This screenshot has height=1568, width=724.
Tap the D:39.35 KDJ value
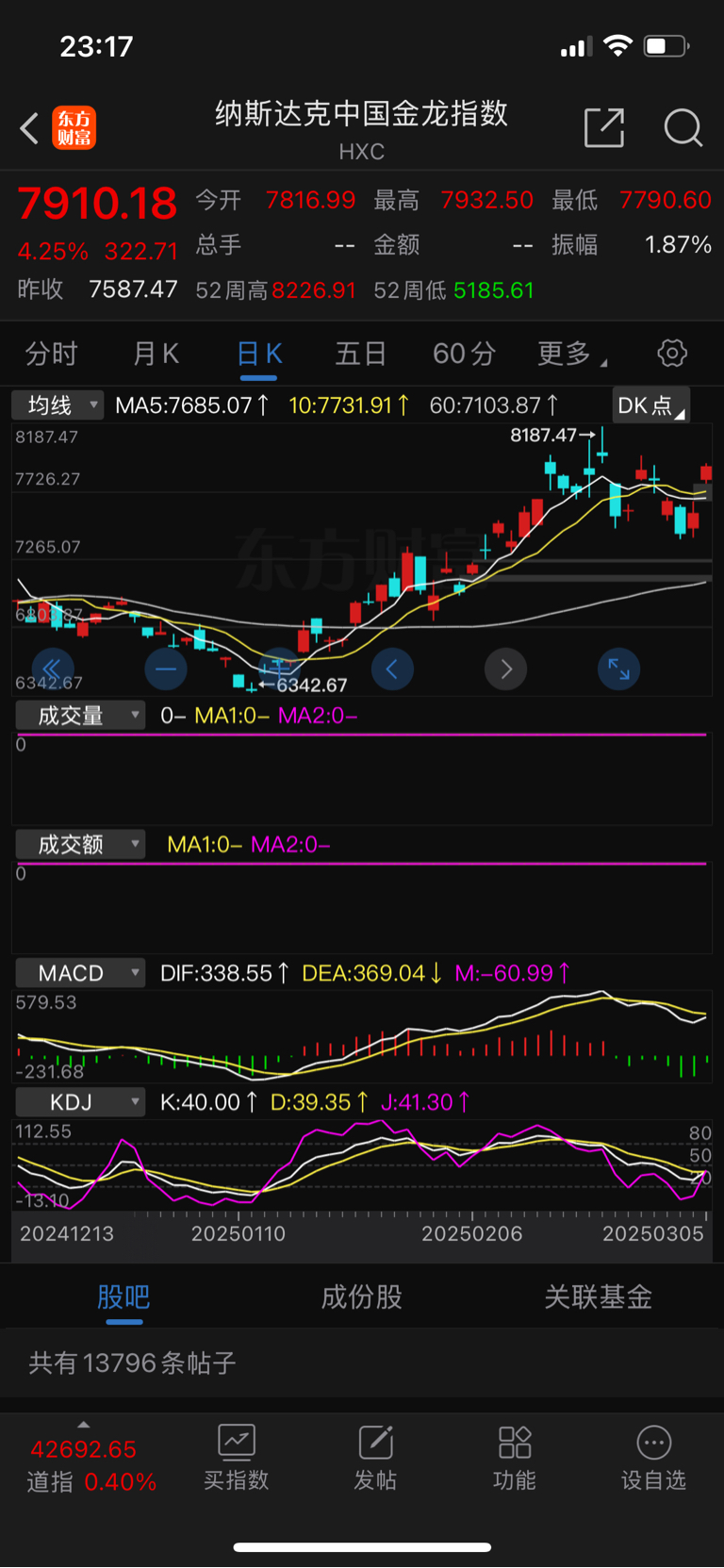pos(319,1102)
